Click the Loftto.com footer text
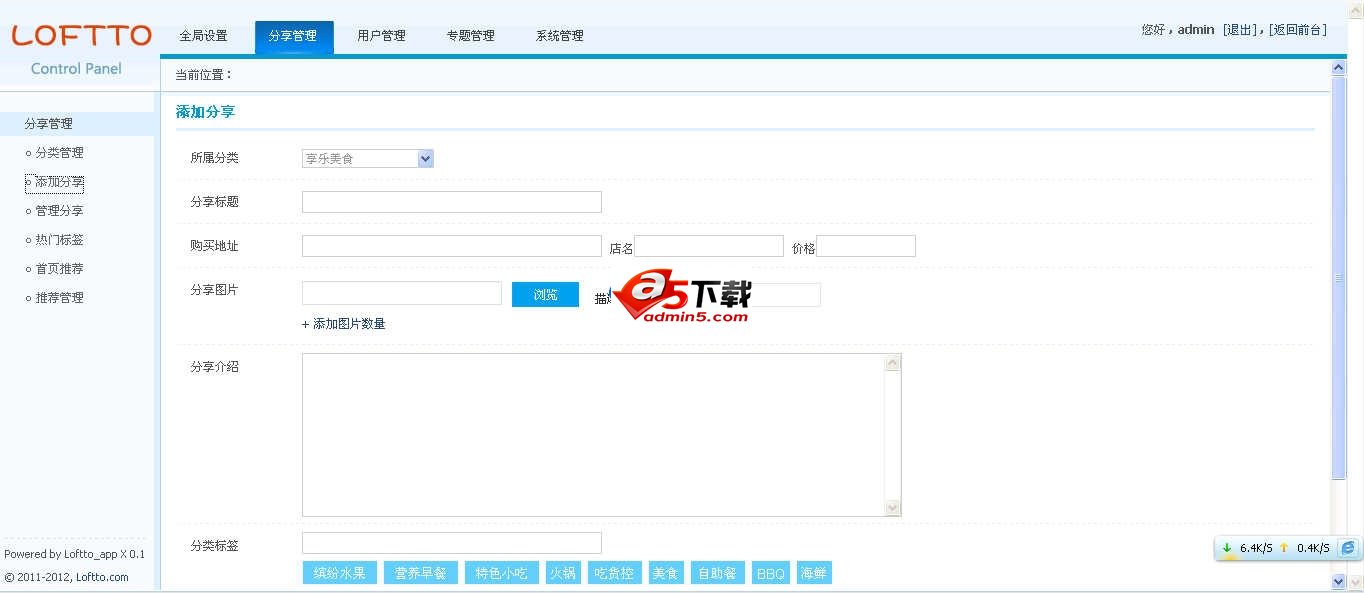The width and height of the screenshot is (1364, 593). pos(102,577)
